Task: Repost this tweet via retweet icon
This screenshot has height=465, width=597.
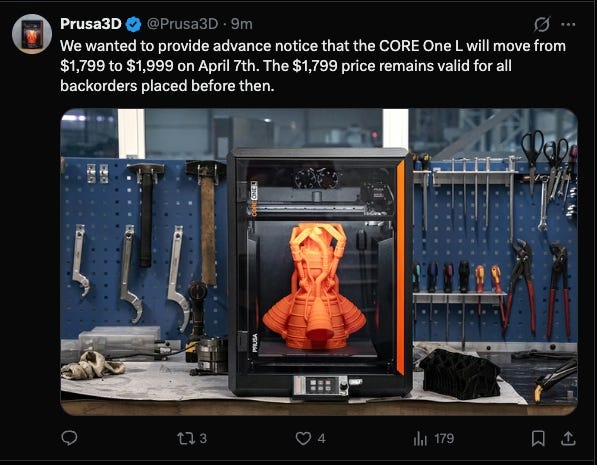Action: [187, 438]
